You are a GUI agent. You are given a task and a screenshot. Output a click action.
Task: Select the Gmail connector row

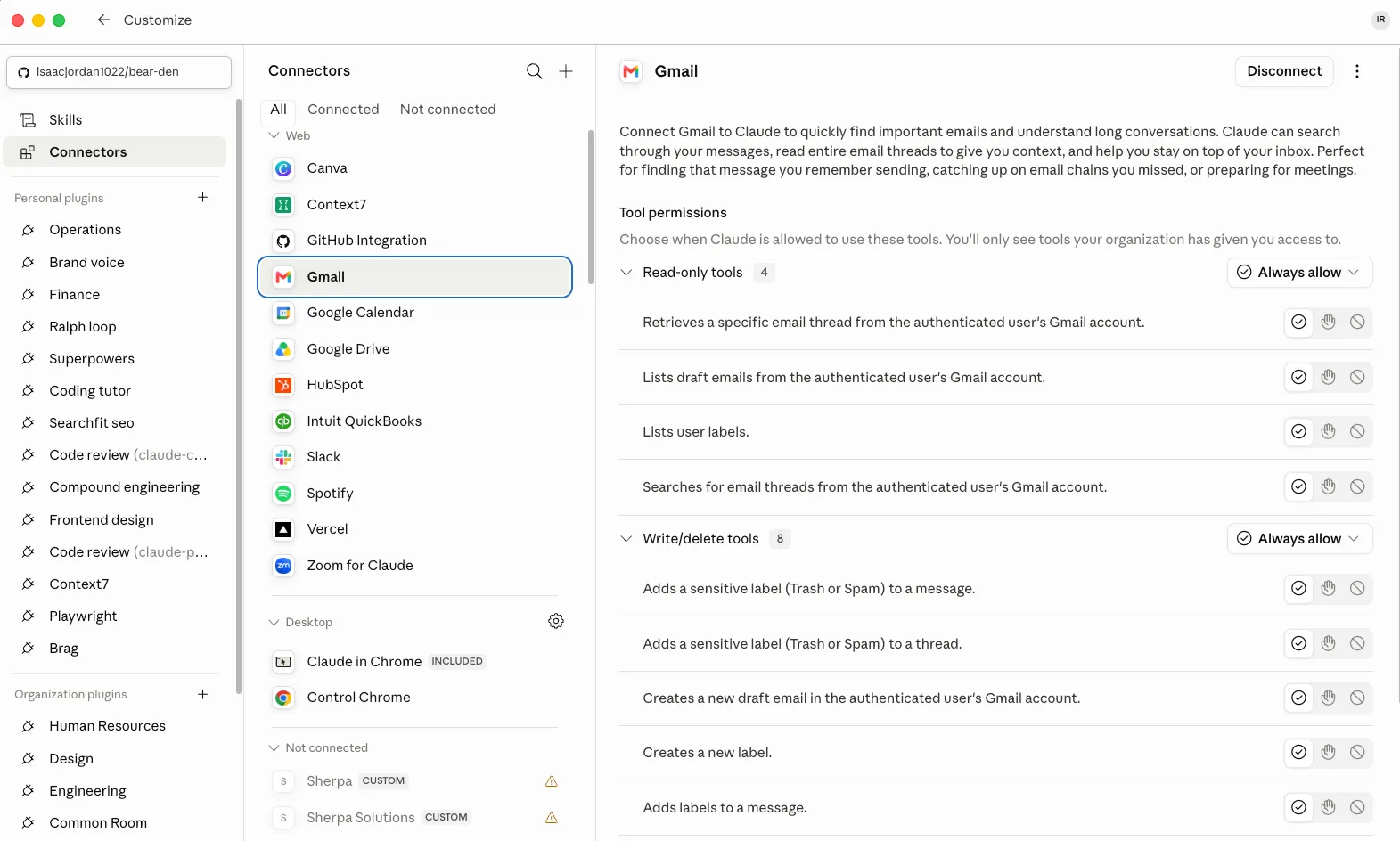(414, 277)
